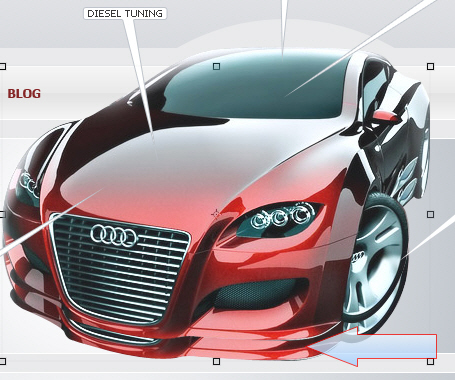Screen dimensions: 455x380
Task: Click the bottom-center selection handle
Action: click(216, 361)
